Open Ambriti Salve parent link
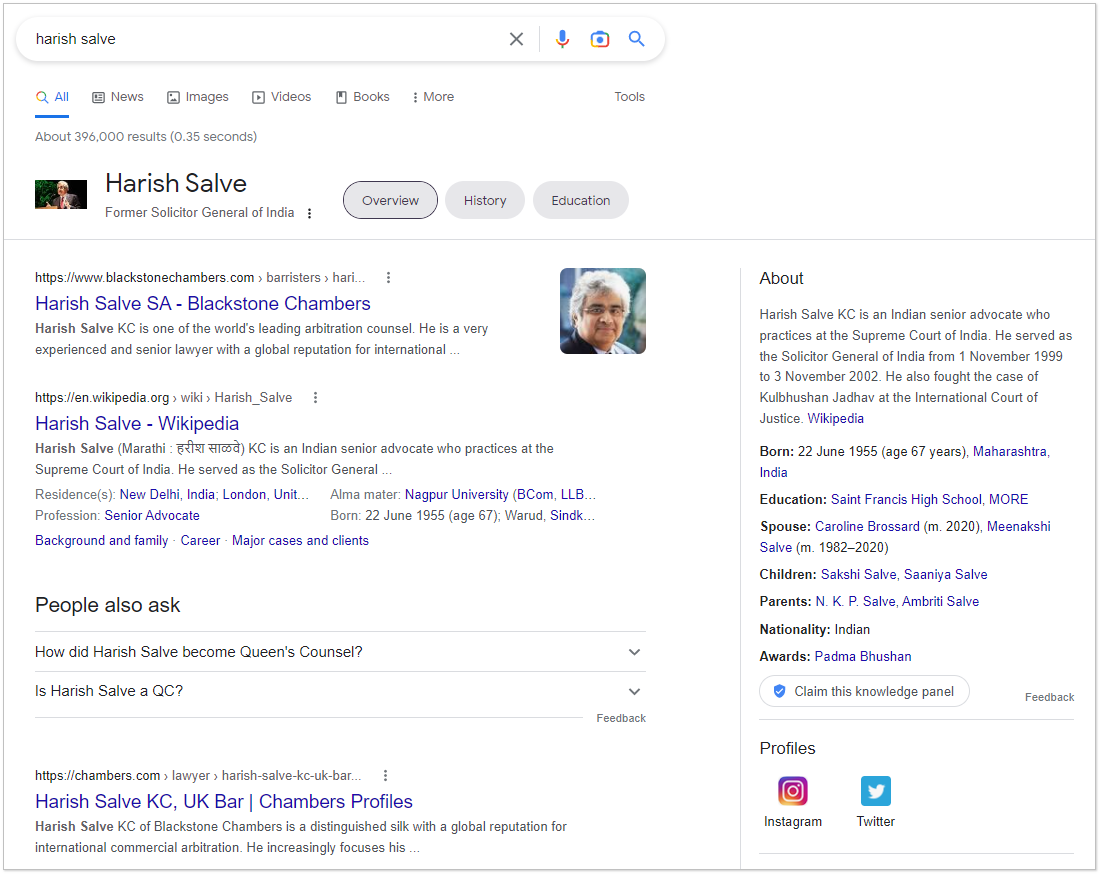This screenshot has width=1100, height=874. coord(941,602)
